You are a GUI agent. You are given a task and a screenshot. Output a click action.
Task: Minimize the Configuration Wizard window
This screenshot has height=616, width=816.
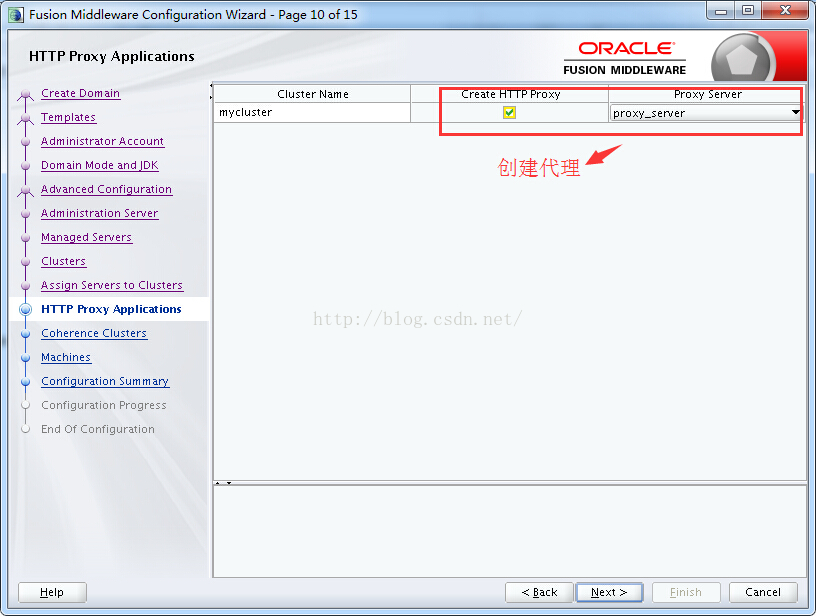click(x=721, y=10)
